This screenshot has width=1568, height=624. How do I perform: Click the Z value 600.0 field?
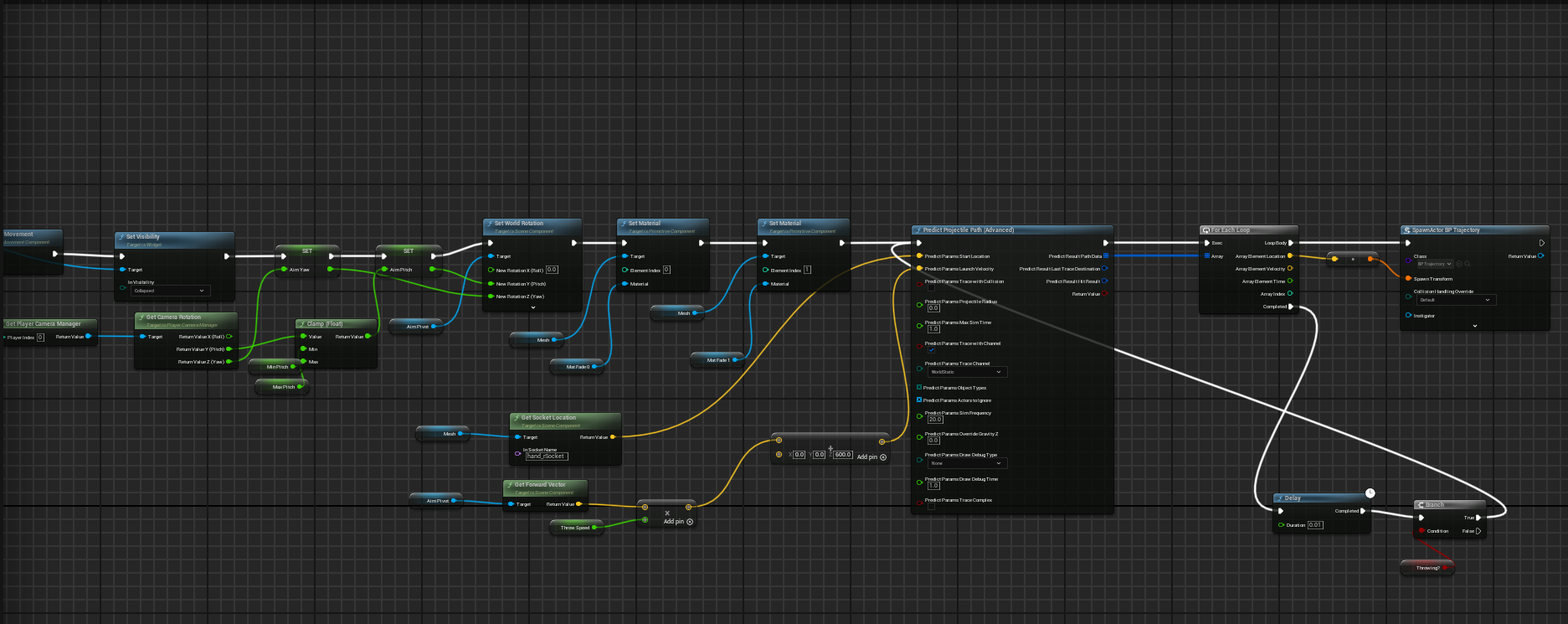coord(843,455)
